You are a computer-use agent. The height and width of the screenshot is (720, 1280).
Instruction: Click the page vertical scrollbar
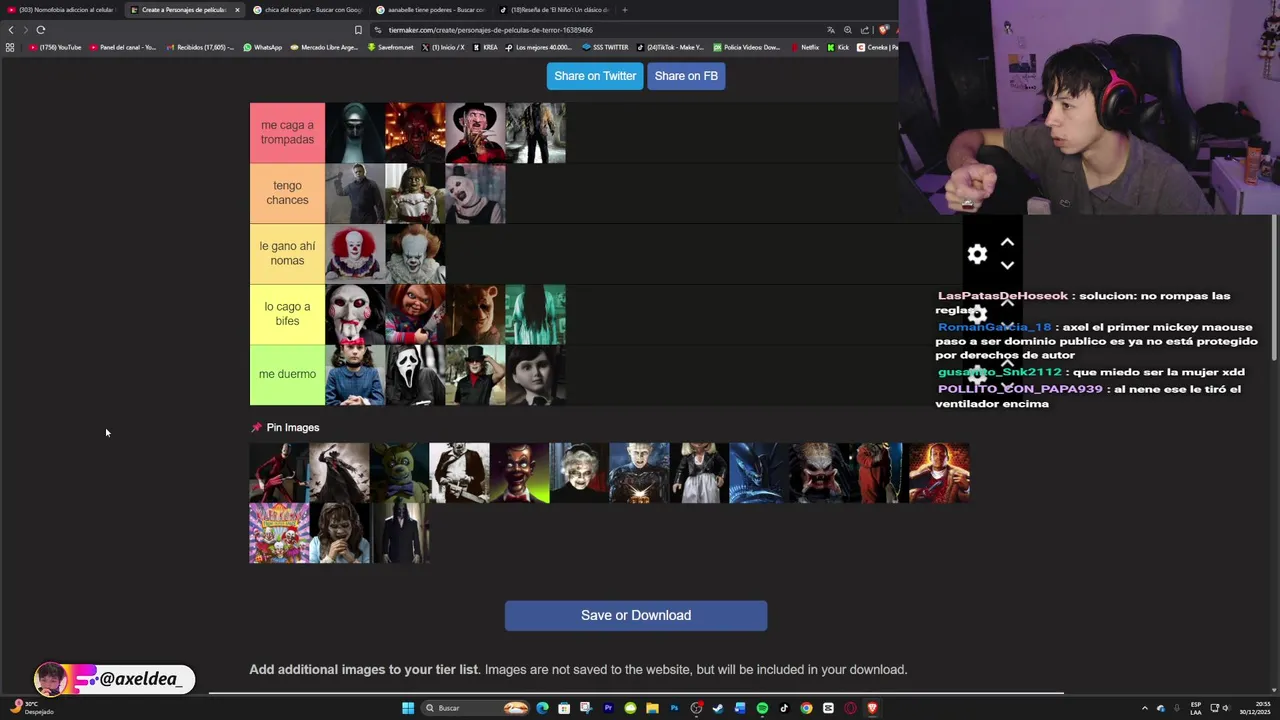(1274, 290)
